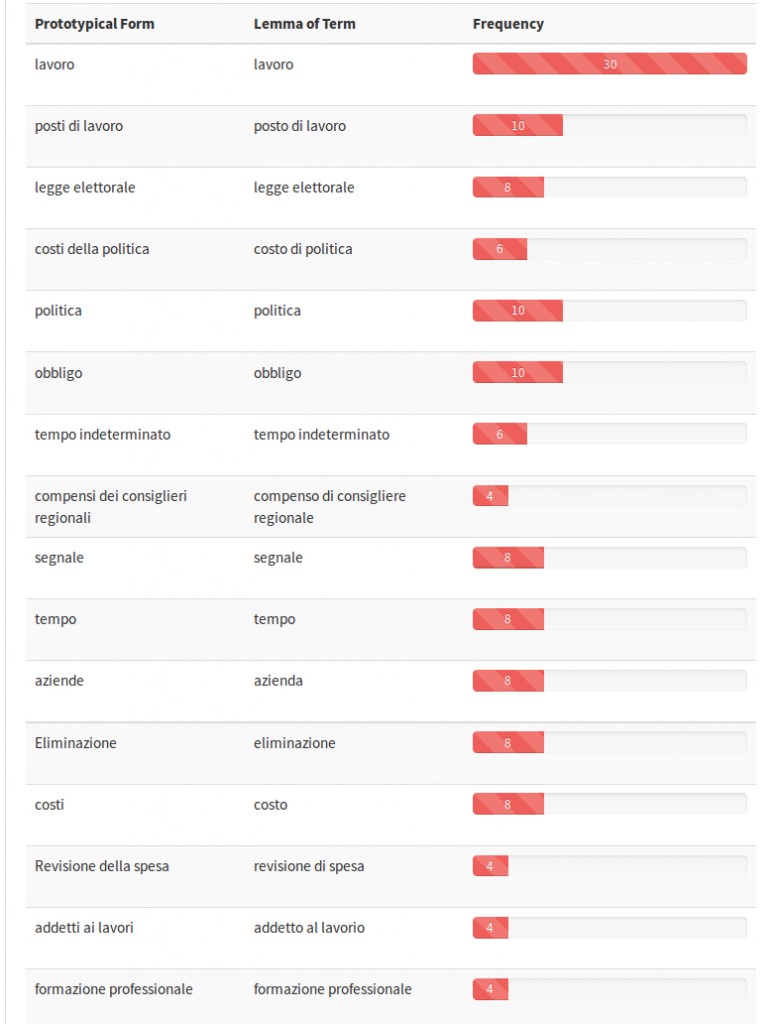Click the Frequency column header

point(508,24)
